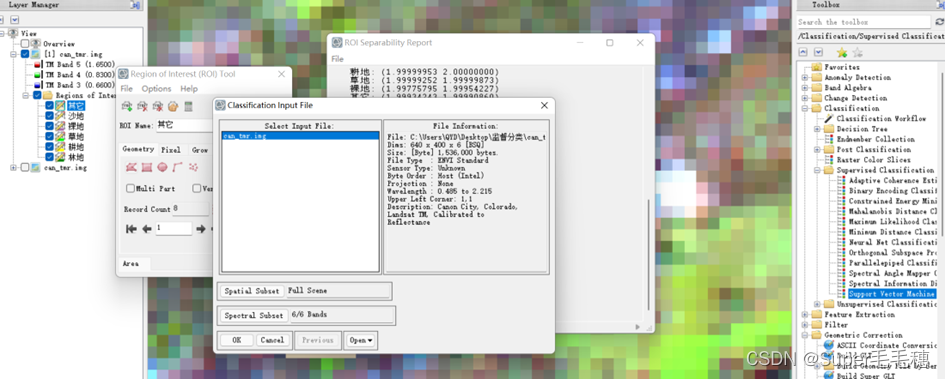The image size is (945, 379).
Task: Toggle checkbox of bottom can_tmr.img layer
Action: tap(25, 168)
